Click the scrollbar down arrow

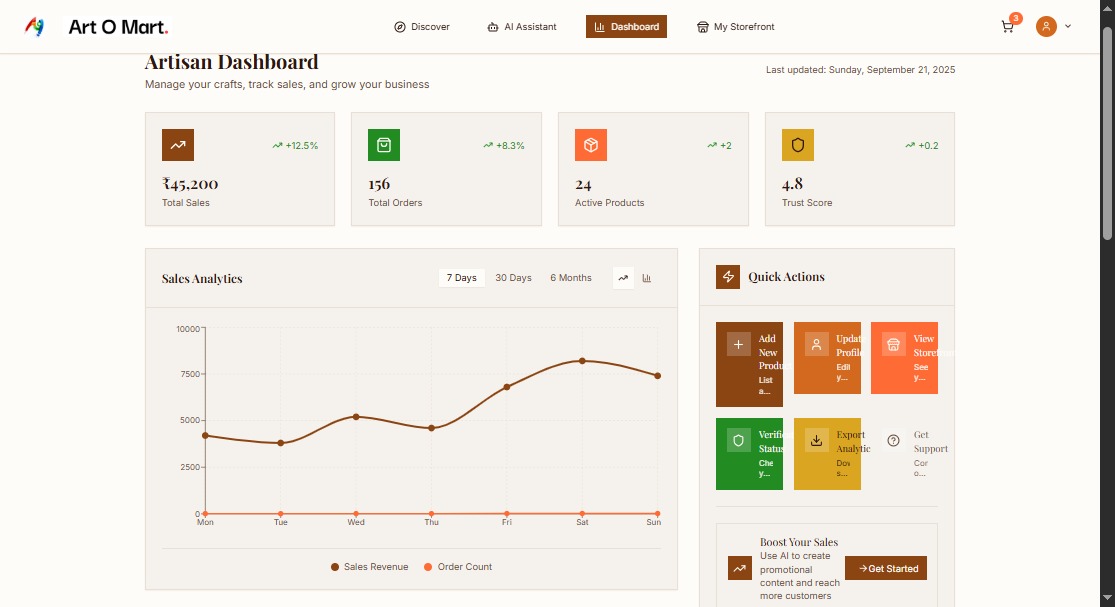[1107, 598]
